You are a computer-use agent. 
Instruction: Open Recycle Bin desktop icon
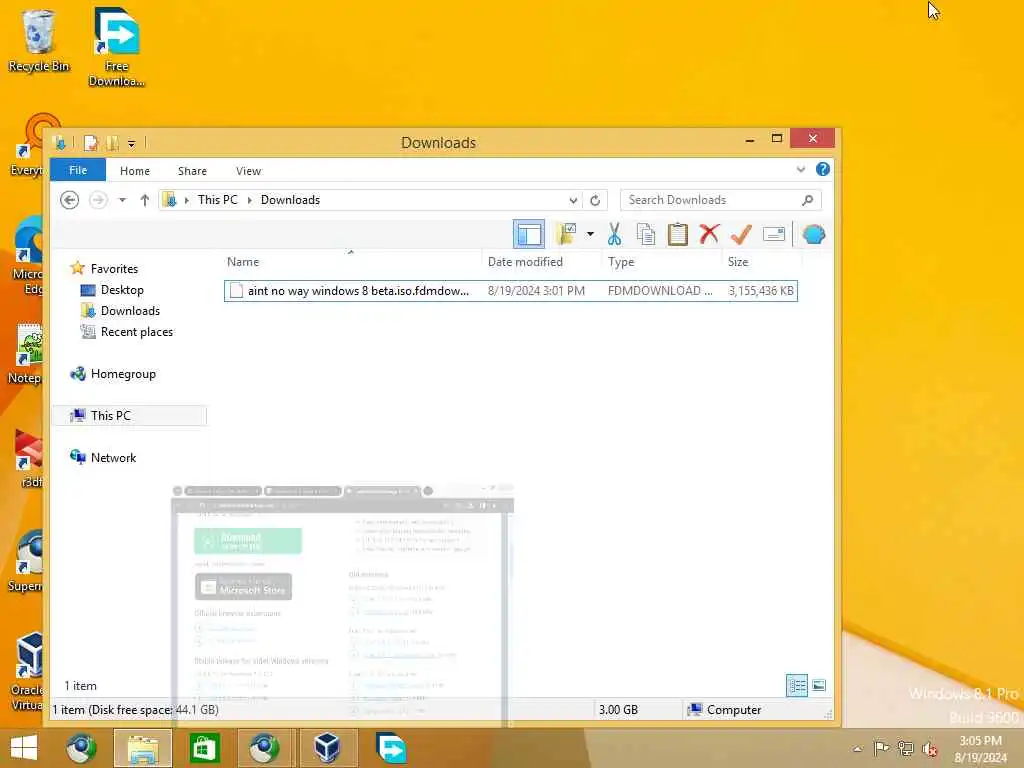39,40
